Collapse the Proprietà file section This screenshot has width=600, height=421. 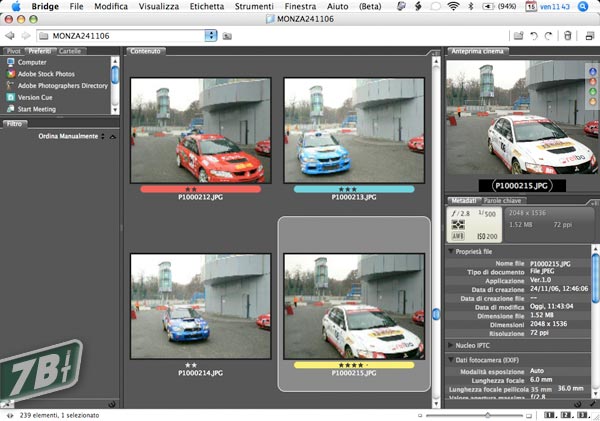[x=451, y=251]
